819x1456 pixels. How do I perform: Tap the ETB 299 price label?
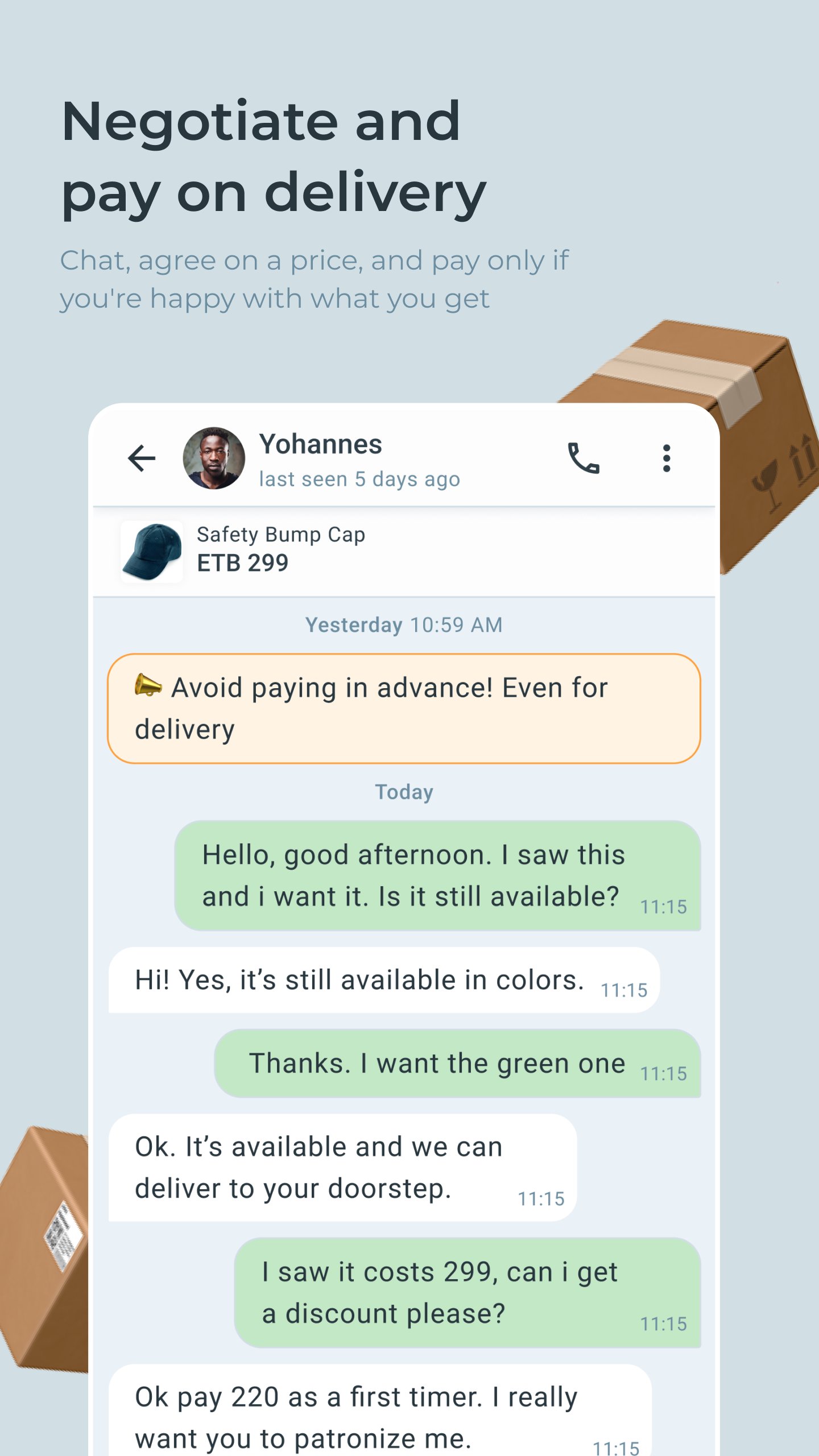(243, 563)
